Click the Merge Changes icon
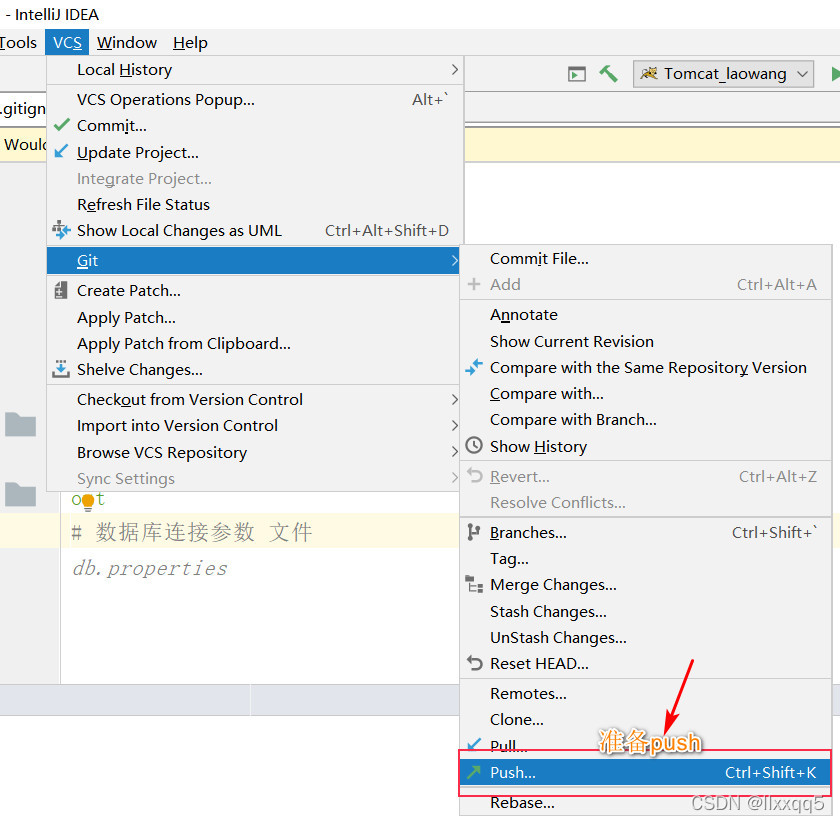 click(x=474, y=584)
